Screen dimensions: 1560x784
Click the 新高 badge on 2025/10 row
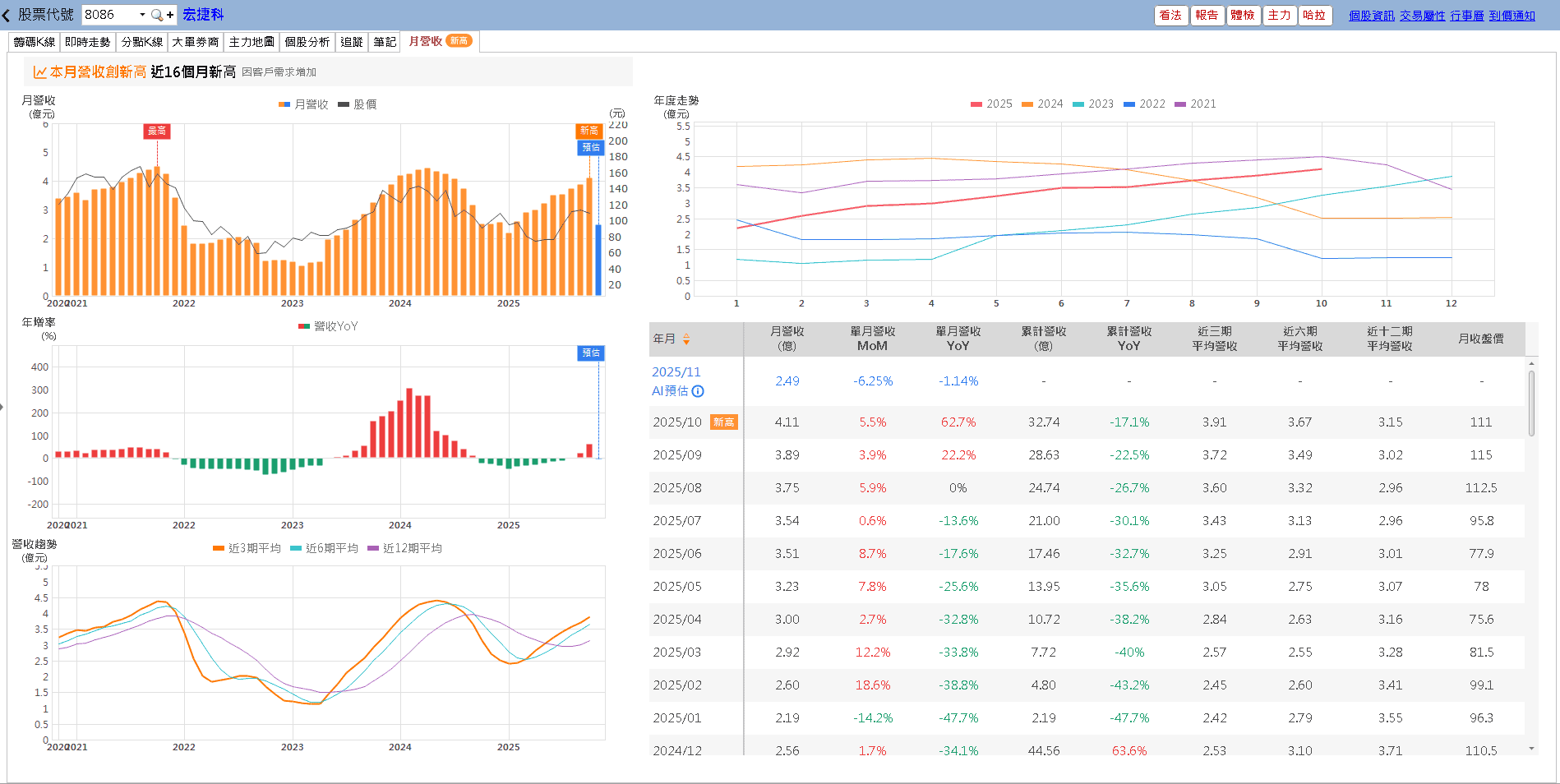click(x=723, y=422)
